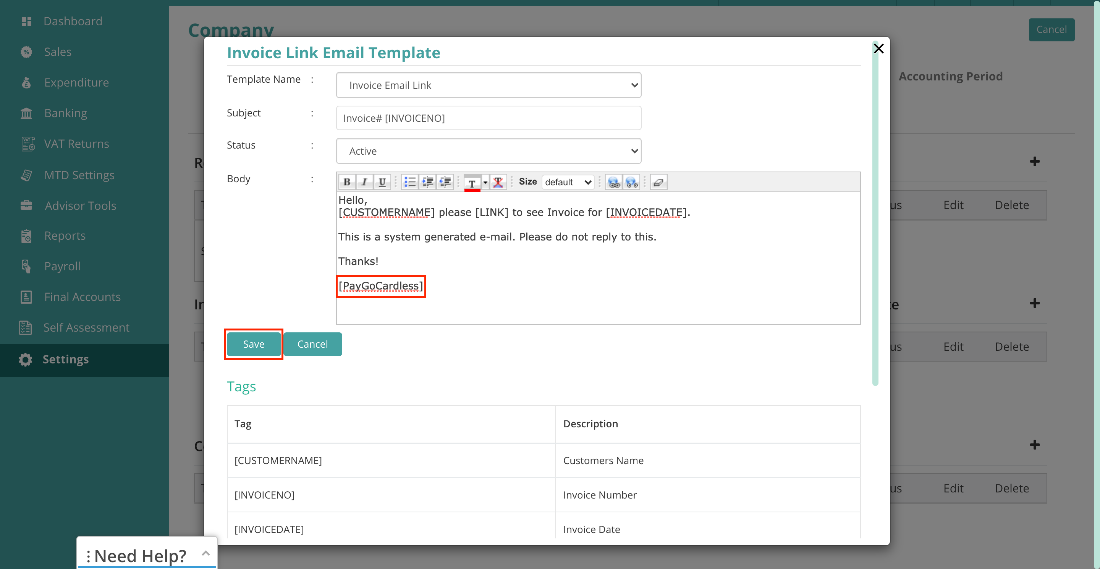Open VAT Returns from the sidebar
The image size is (1100, 569).
(76, 144)
